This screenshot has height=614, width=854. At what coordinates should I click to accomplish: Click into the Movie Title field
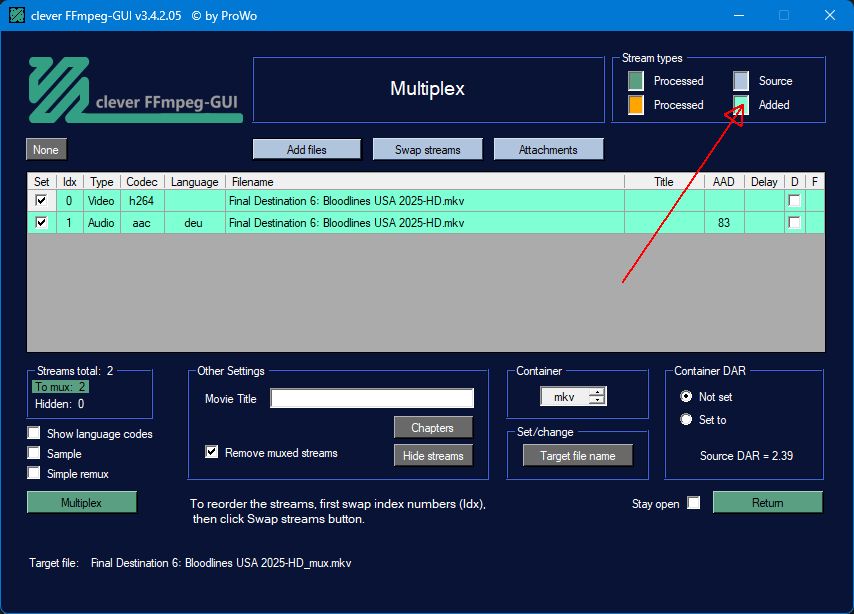[x=372, y=398]
